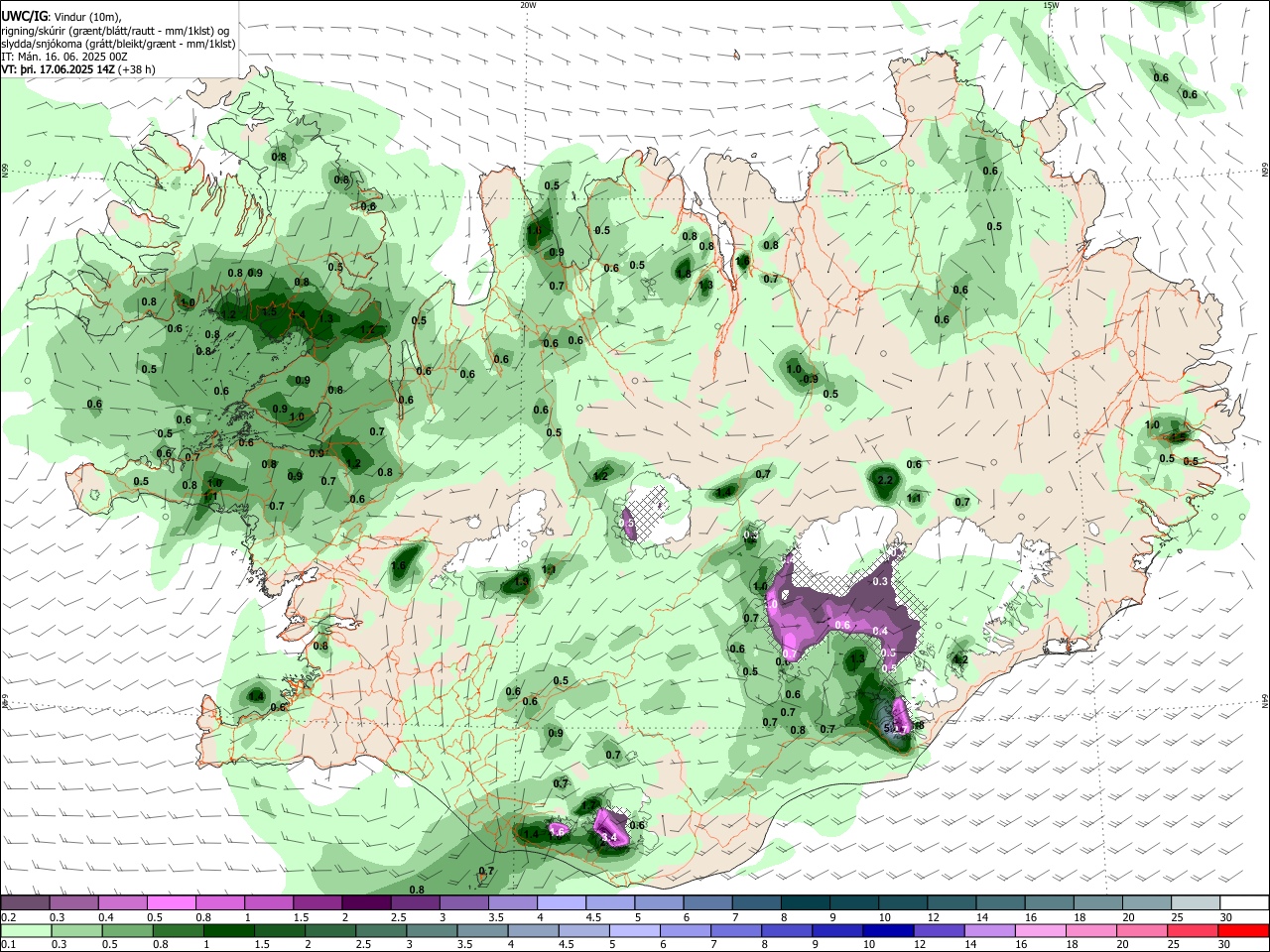
Task: Click the 'UWC/IG: Vindur (10m)' title line
Action: tap(61, 16)
